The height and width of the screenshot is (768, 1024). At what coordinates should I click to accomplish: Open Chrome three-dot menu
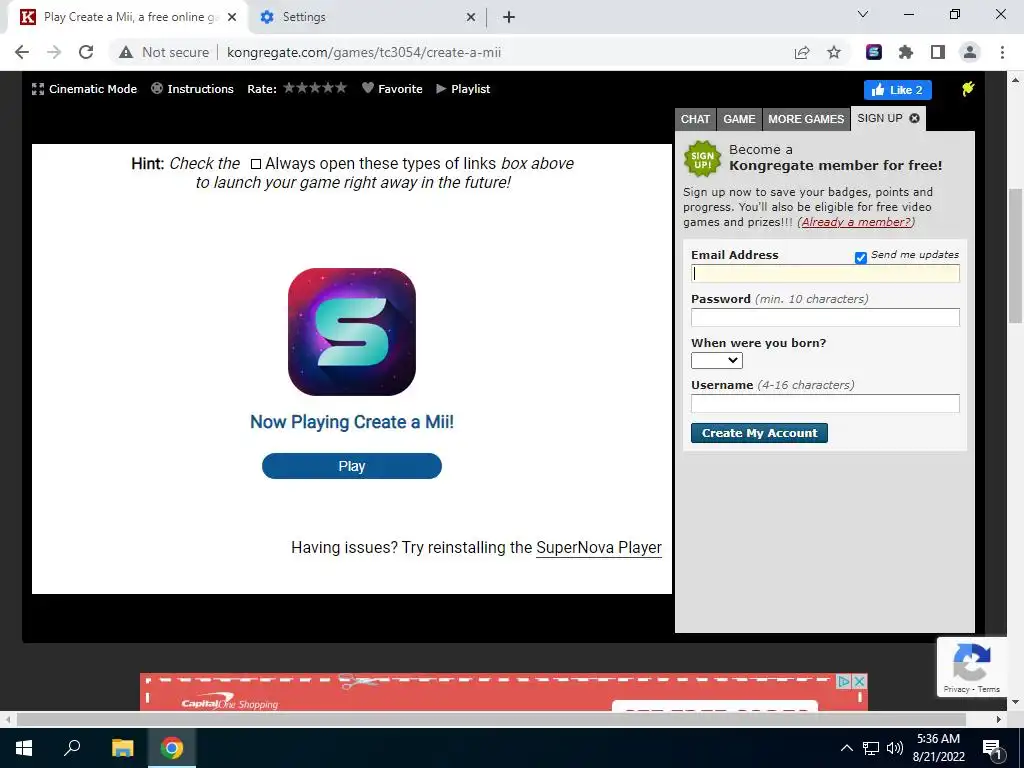click(1002, 52)
